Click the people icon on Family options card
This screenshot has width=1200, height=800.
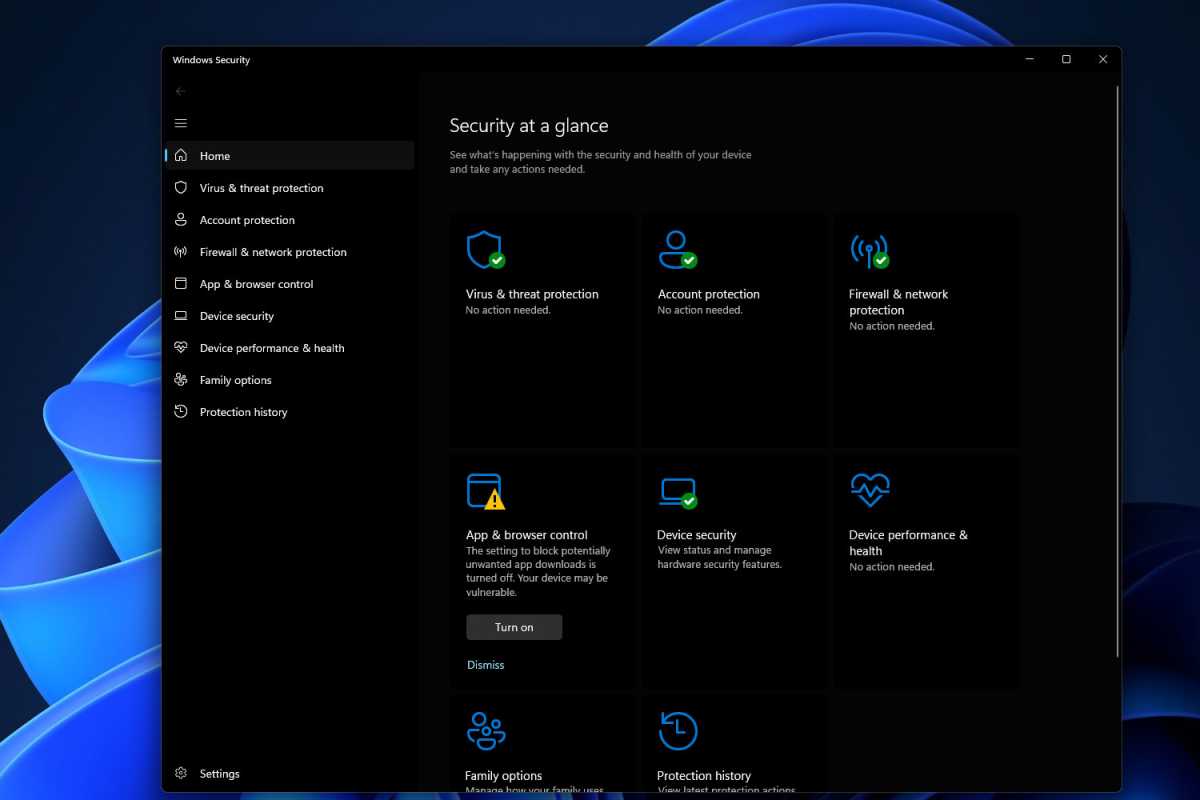(486, 731)
